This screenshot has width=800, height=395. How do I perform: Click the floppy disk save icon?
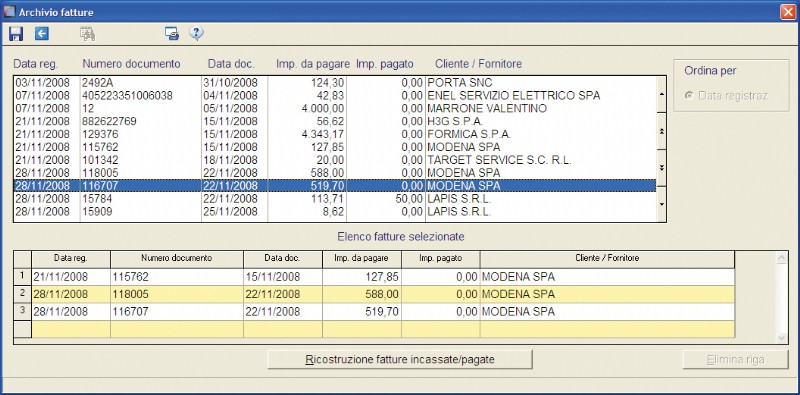[x=16, y=34]
